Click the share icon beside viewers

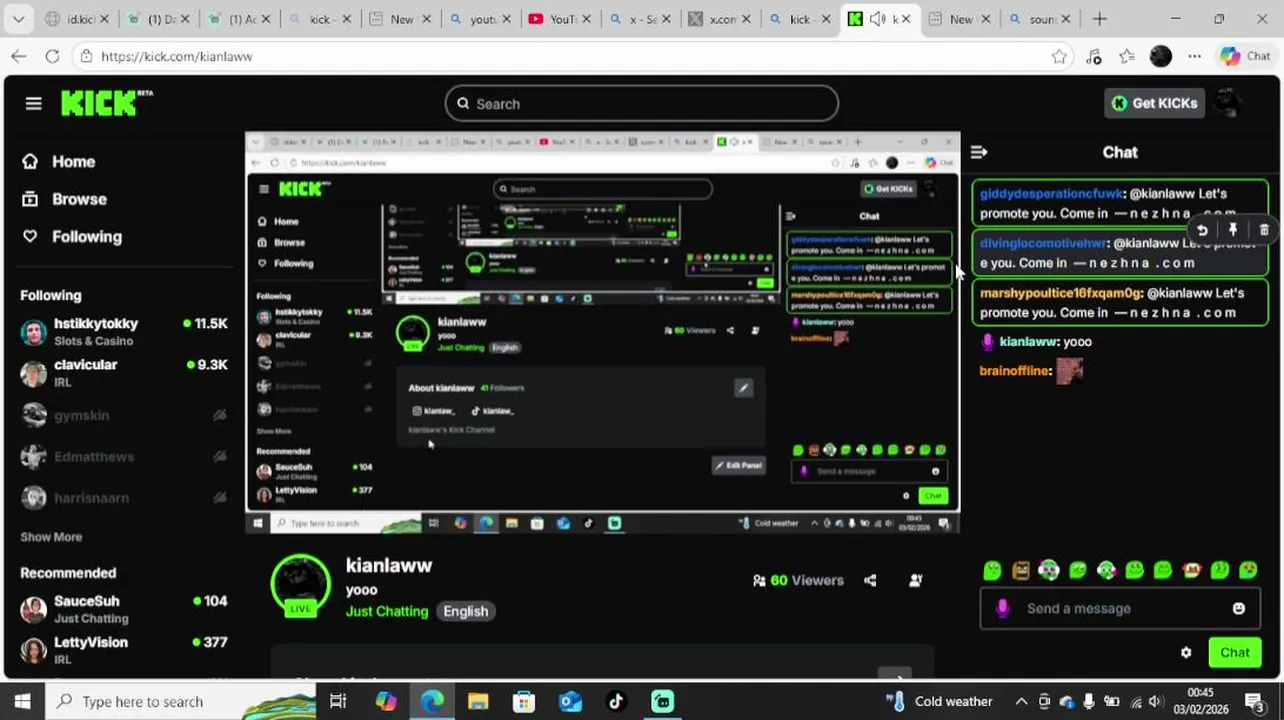click(870, 580)
